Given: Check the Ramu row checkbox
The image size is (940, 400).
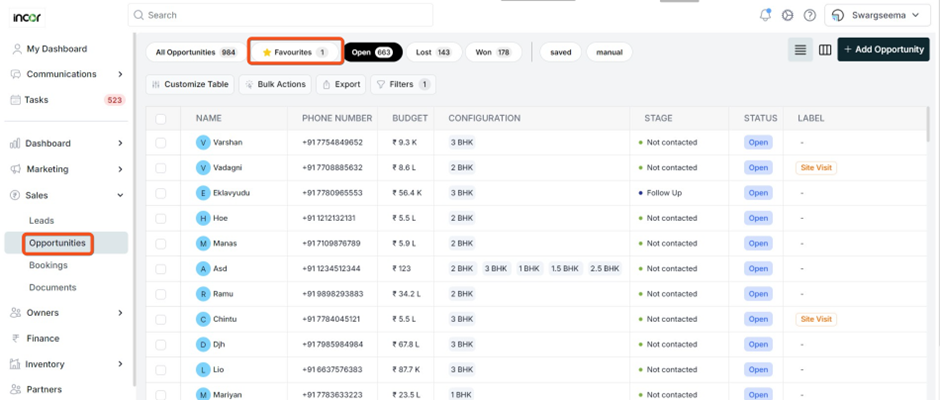Looking at the screenshot, I should tap(161, 294).
